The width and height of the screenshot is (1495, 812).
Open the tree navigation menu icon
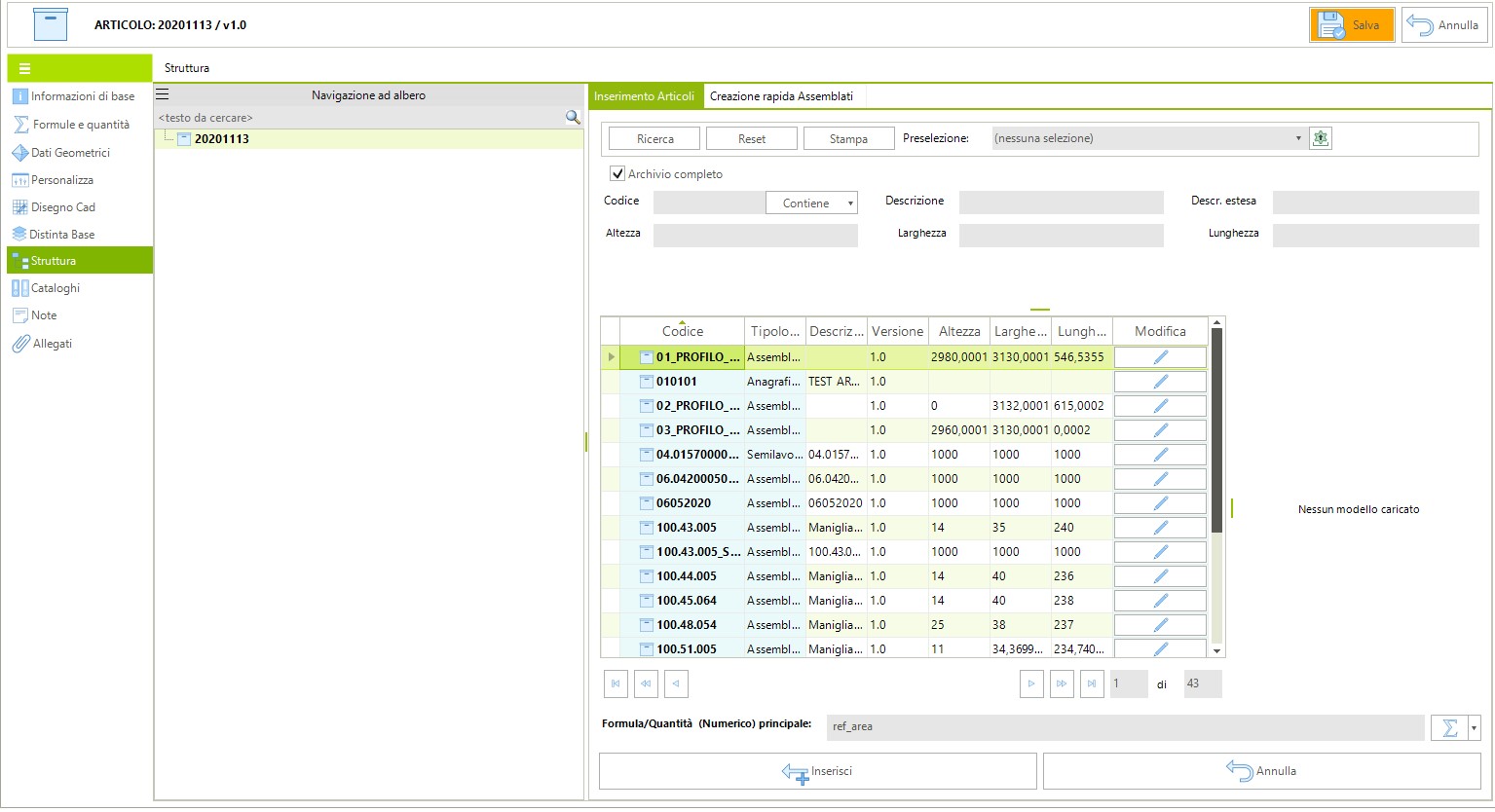[163, 94]
